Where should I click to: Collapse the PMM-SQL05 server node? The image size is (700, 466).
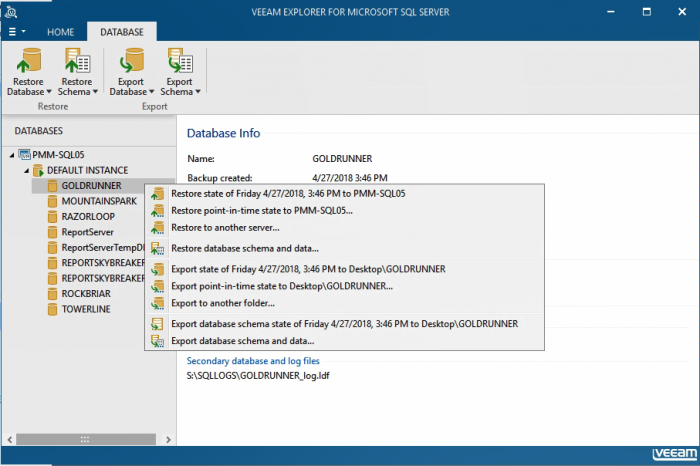(x=12, y=155)
